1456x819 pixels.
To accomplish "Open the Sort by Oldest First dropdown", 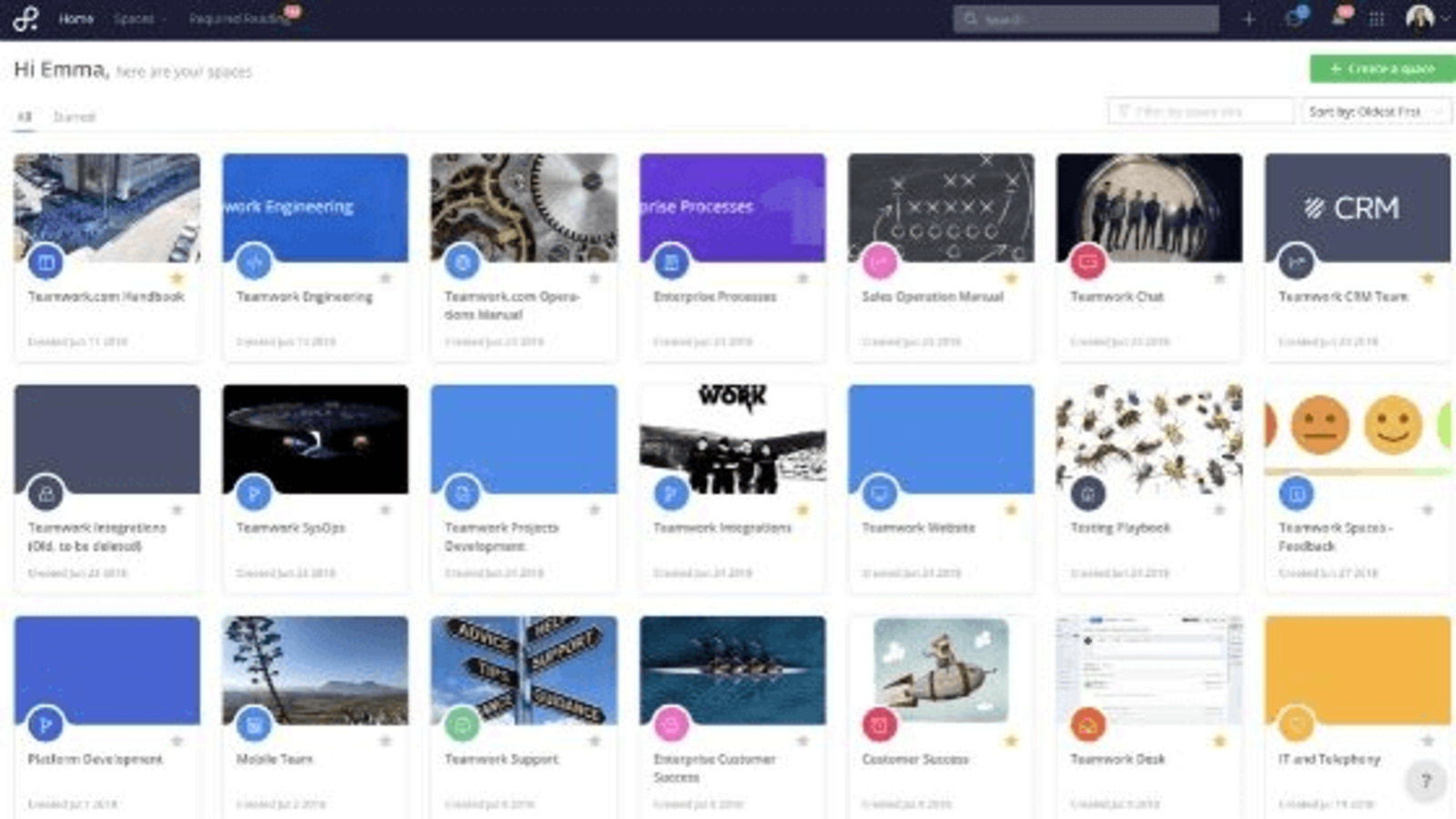I will click(1377, 111).
